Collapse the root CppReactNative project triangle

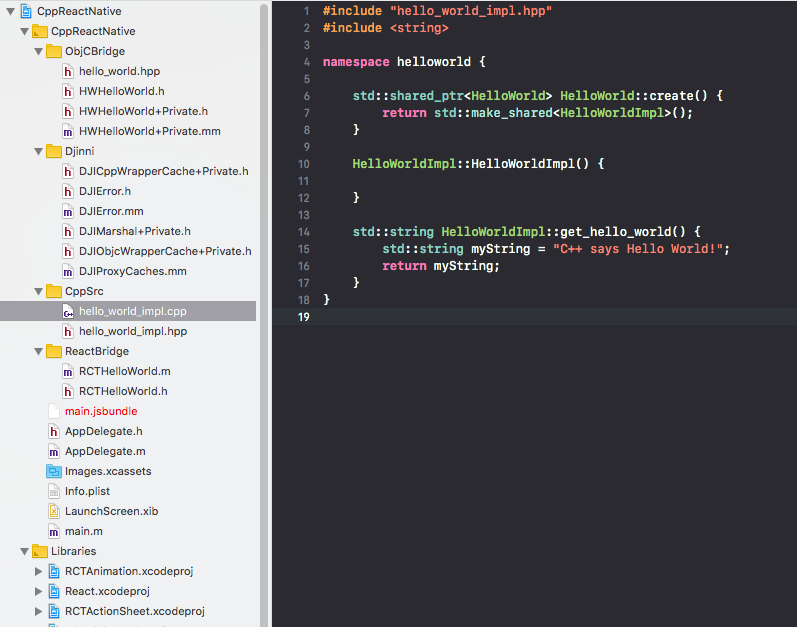click(x=10, y=11)
